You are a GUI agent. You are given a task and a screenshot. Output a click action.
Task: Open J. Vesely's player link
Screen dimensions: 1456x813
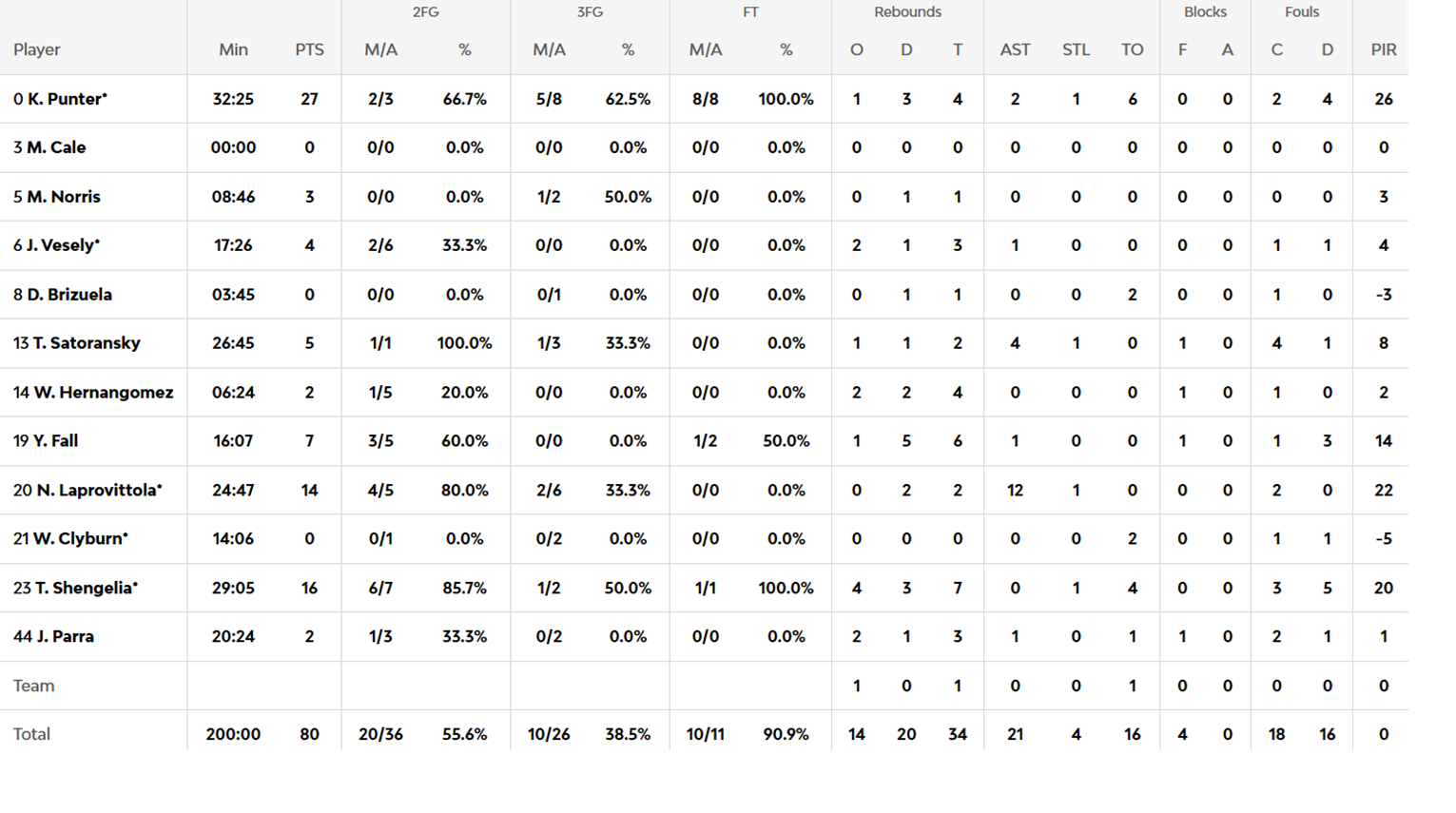click(63, 245)
